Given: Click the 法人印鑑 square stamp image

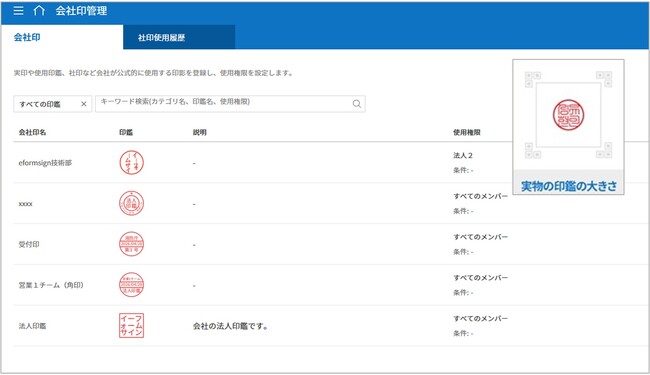Looking at the screenshot, I should [x=131, y=326].
